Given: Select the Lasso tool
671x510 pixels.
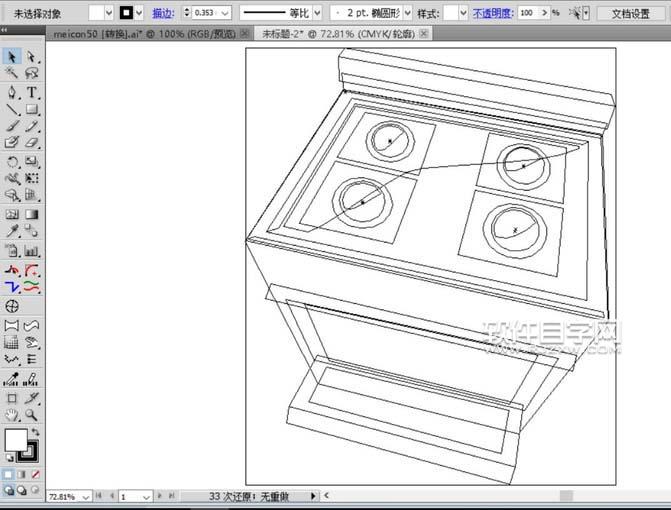Looking at the screenshot, I should tap(31, 73).
